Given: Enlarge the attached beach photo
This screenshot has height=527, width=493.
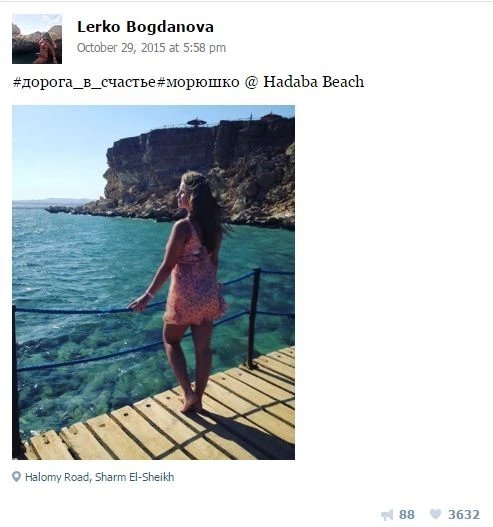Looking at the screenshot, I should coord(154,282).
